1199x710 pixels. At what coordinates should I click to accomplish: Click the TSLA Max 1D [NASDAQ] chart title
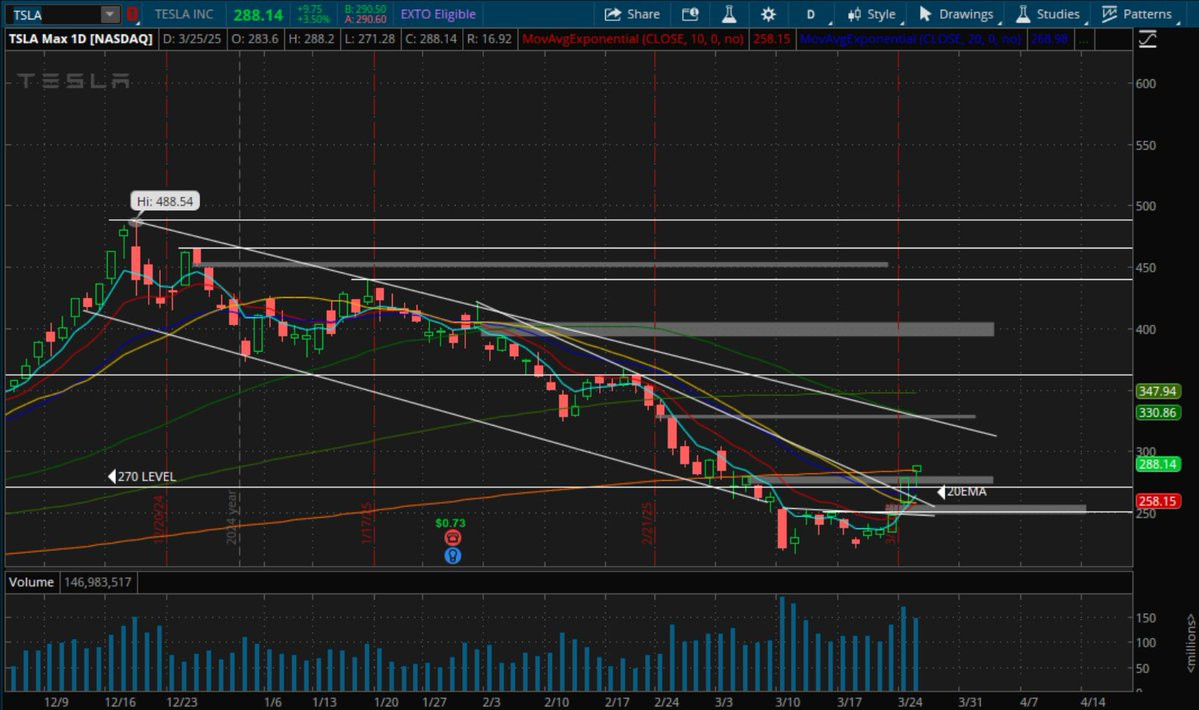(80, 39)
